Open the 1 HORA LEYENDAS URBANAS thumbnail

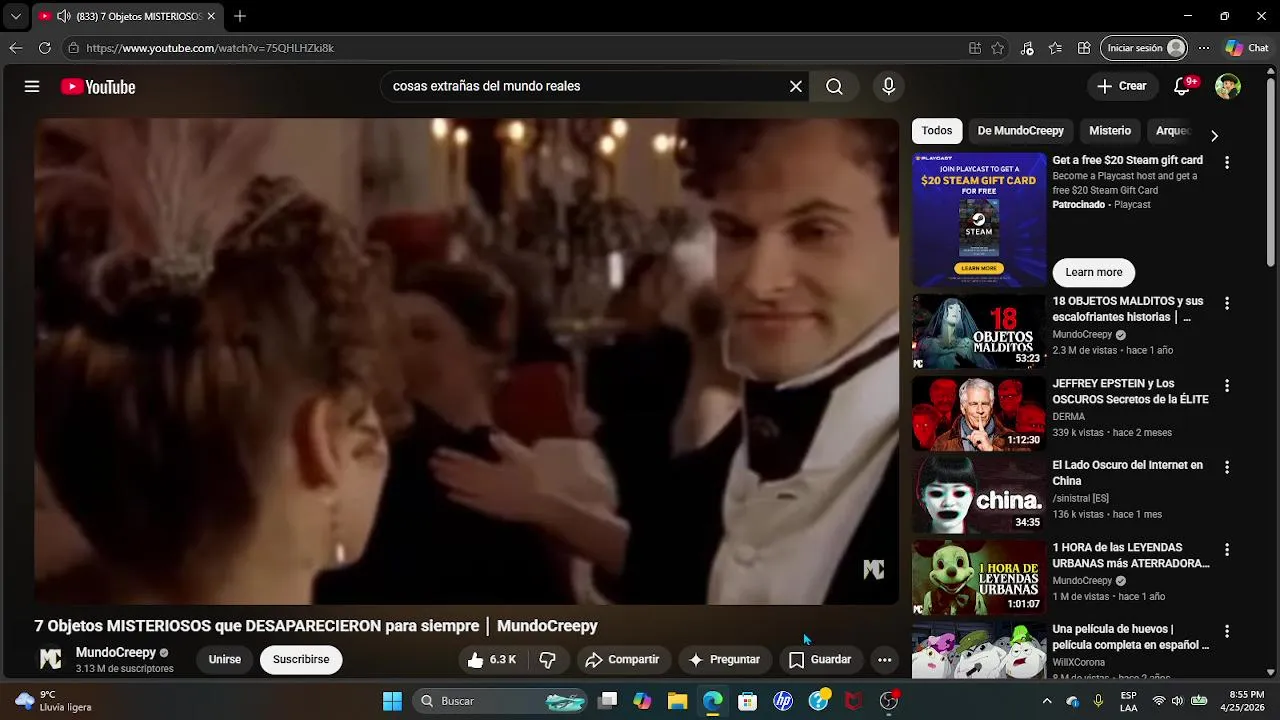point(979,577)
